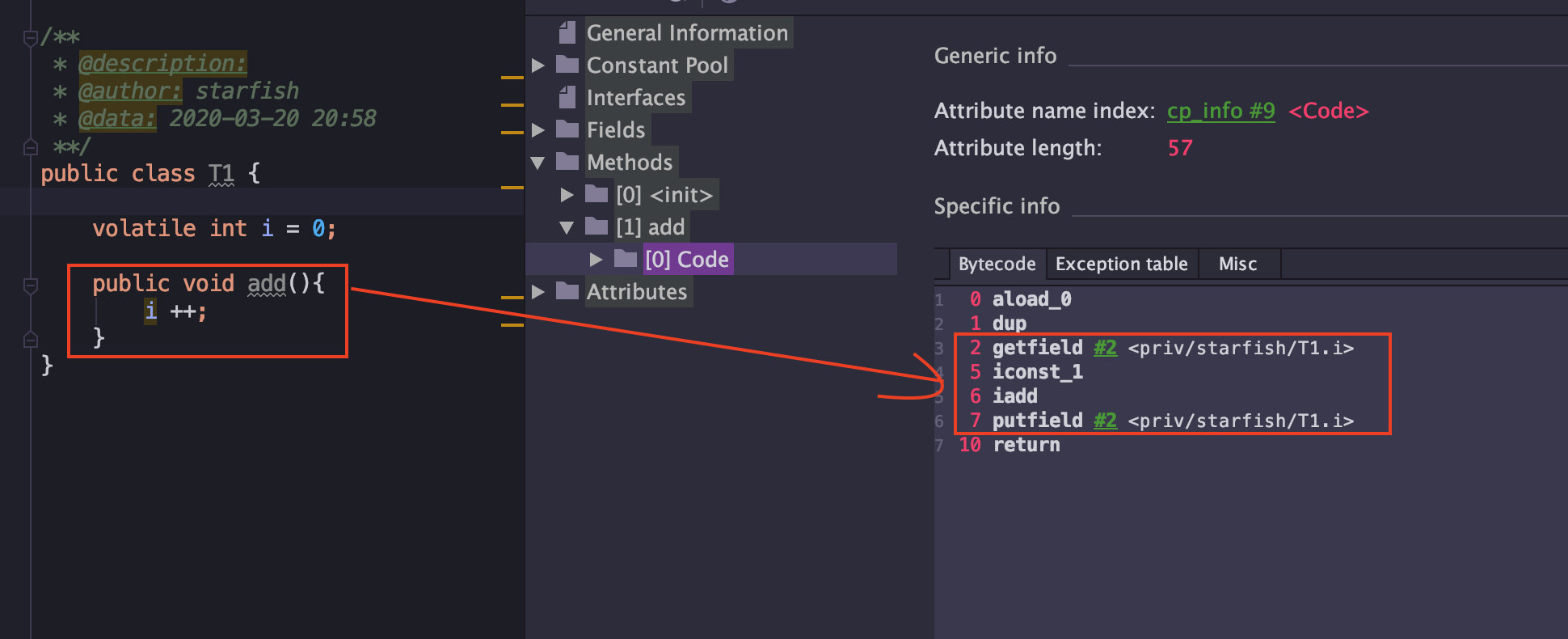Viewport: 1568px width, 639px height.
Task: Click the Methods folder icon
Action: pos(567,162)
